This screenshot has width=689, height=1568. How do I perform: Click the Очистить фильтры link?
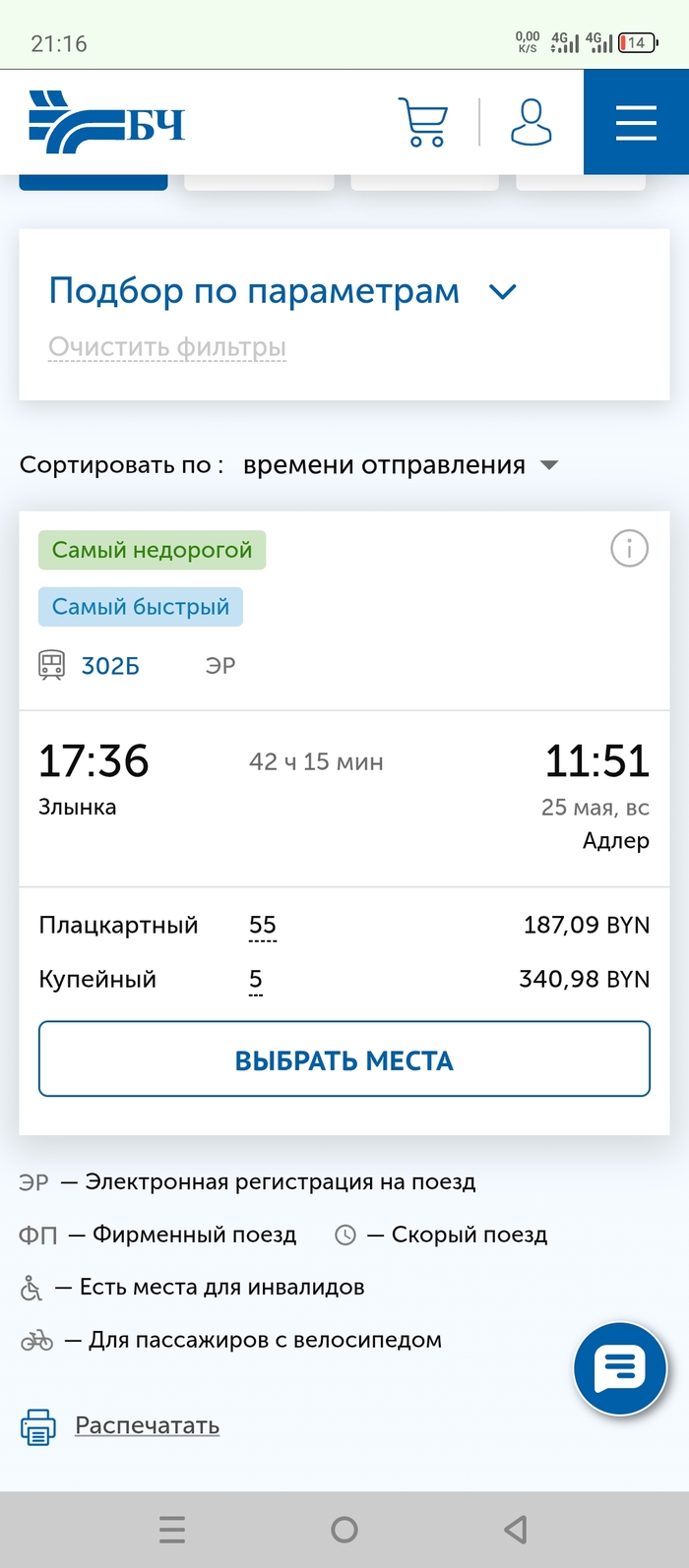point(167,347)
